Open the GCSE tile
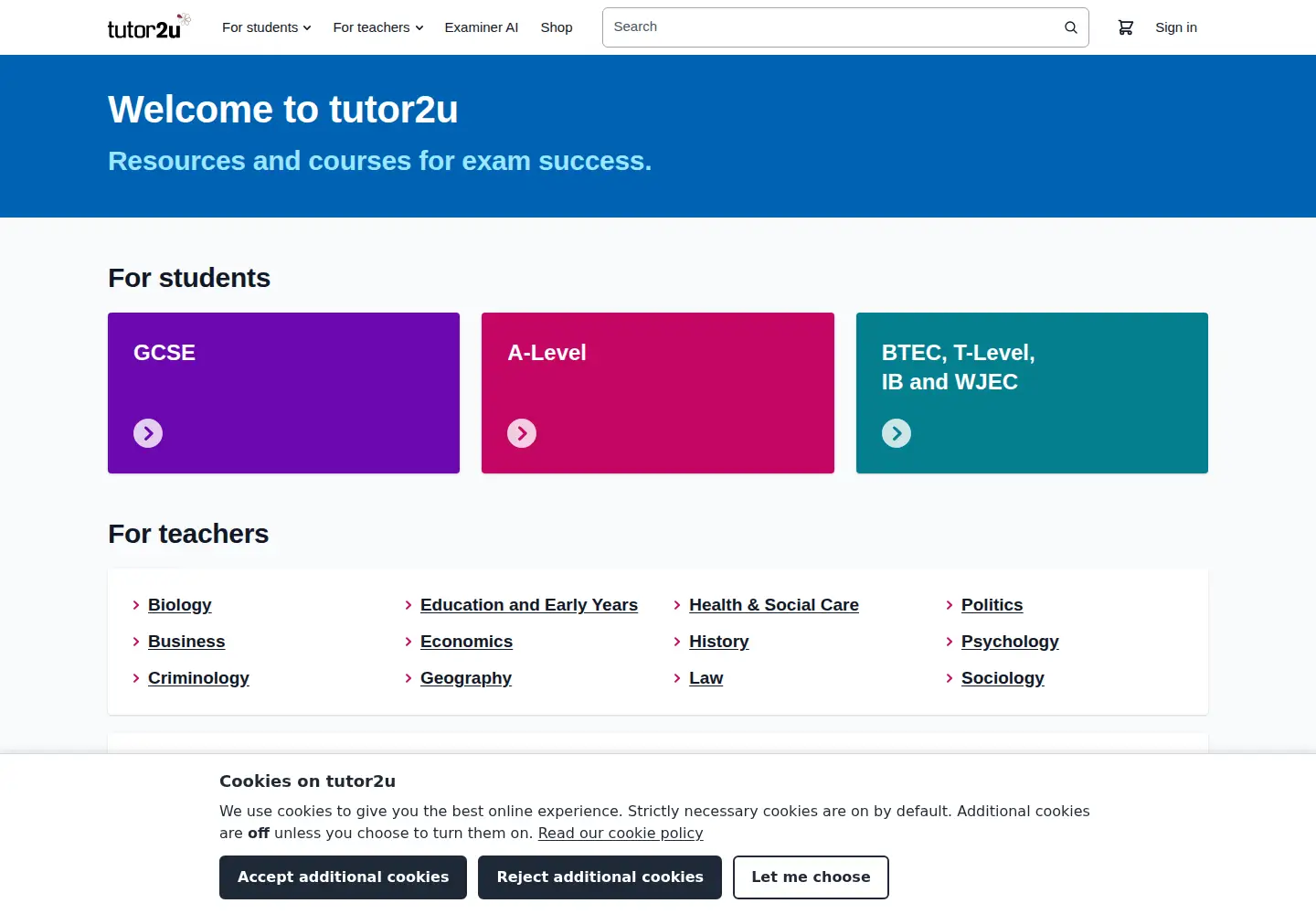Viewport: 1316px width, 914px height. point(283,393)
